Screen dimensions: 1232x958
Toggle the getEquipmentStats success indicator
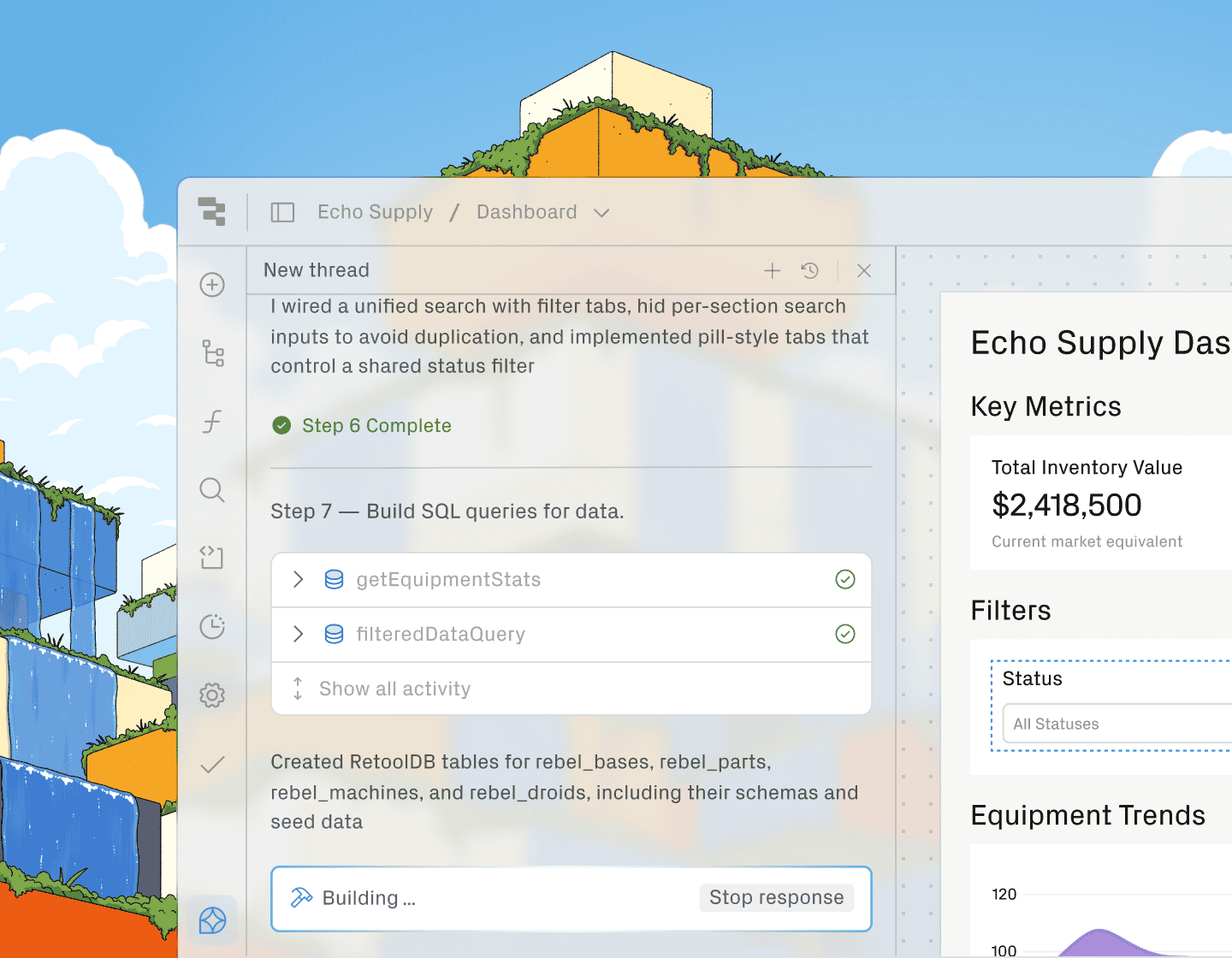[x=845, y=579]
